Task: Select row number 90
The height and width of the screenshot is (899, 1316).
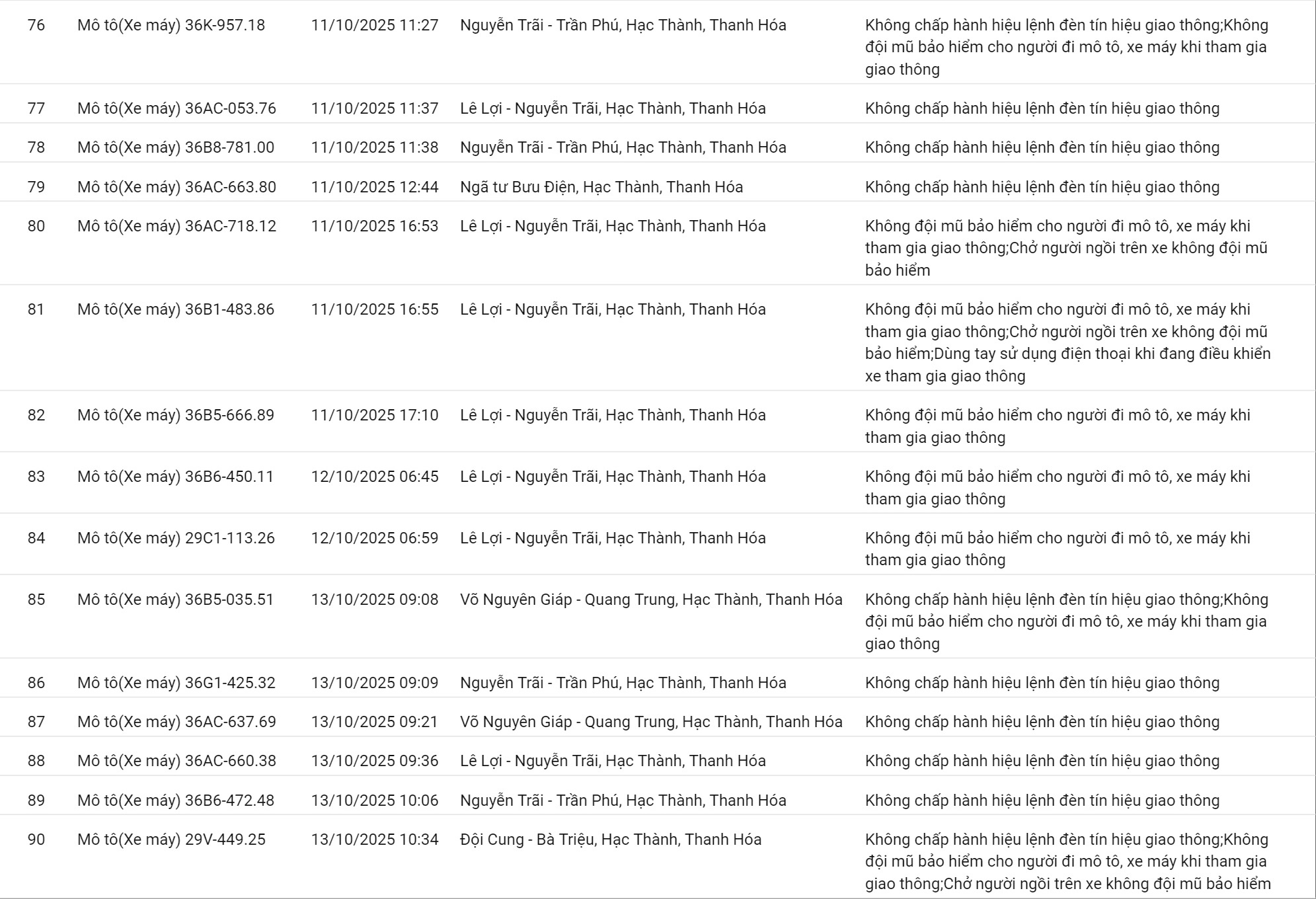Action: (x=36, y=840)
